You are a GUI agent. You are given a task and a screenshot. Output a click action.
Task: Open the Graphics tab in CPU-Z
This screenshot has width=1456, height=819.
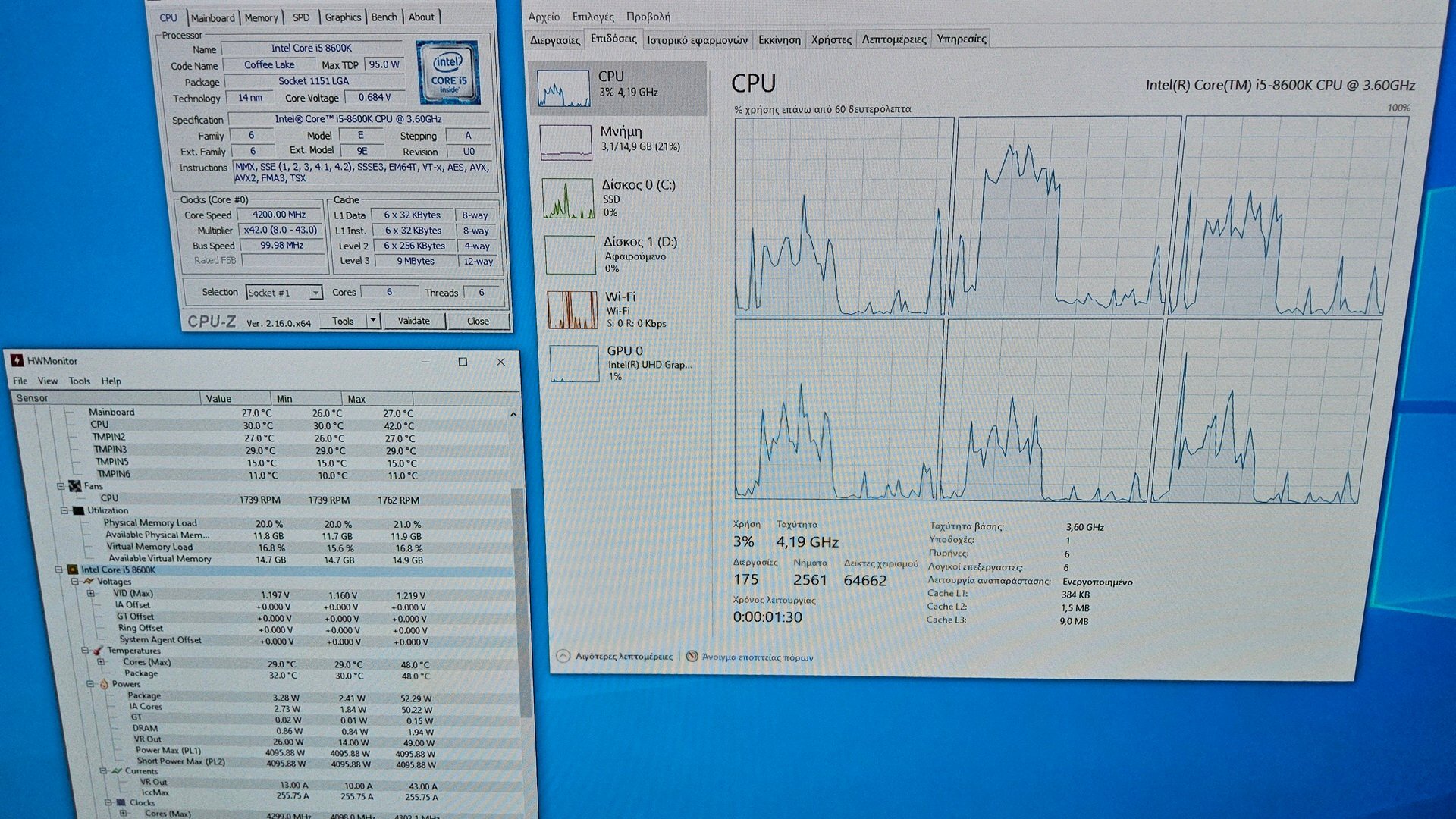tap(343, 17)
